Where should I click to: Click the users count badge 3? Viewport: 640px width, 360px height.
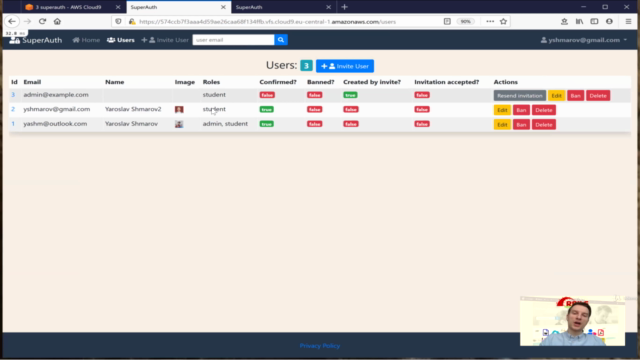click(x=306, y=66)
